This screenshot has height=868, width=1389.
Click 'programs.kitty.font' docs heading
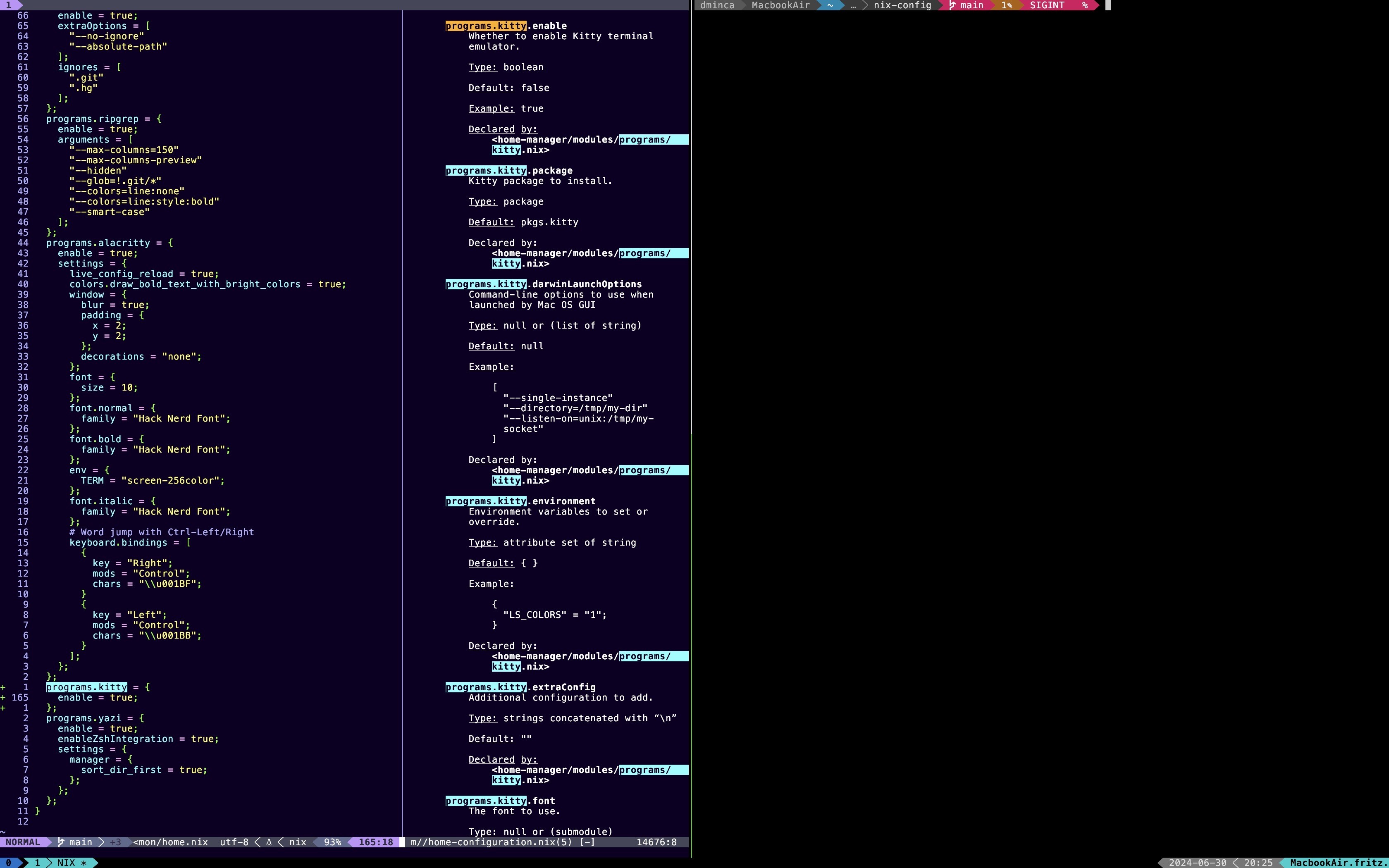coord(501,801)
